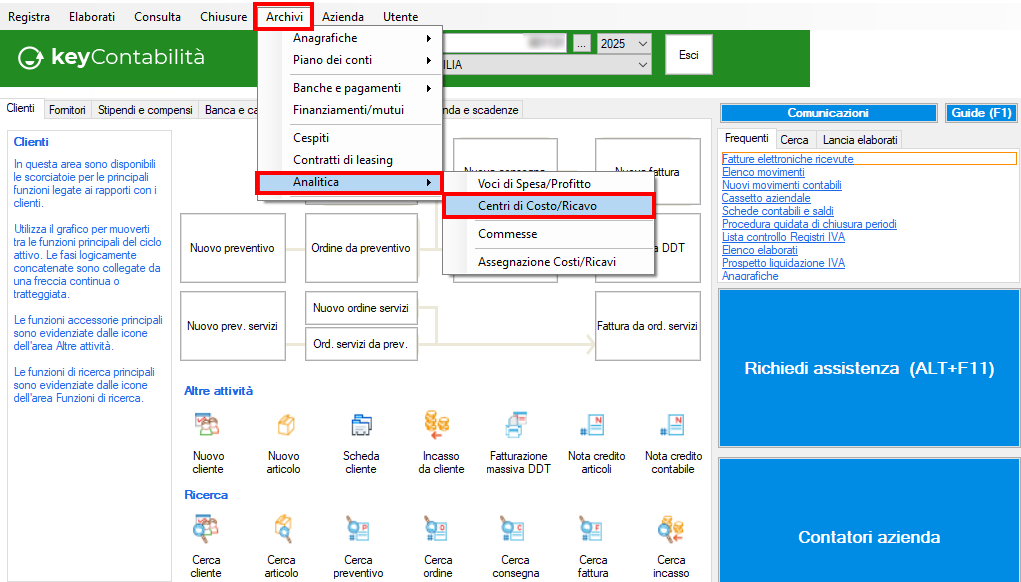Screen dimensions: 1021x582
Task: Click Nuovo prev. servizi box
Action: pyautogui.click(x=232, y=326)
